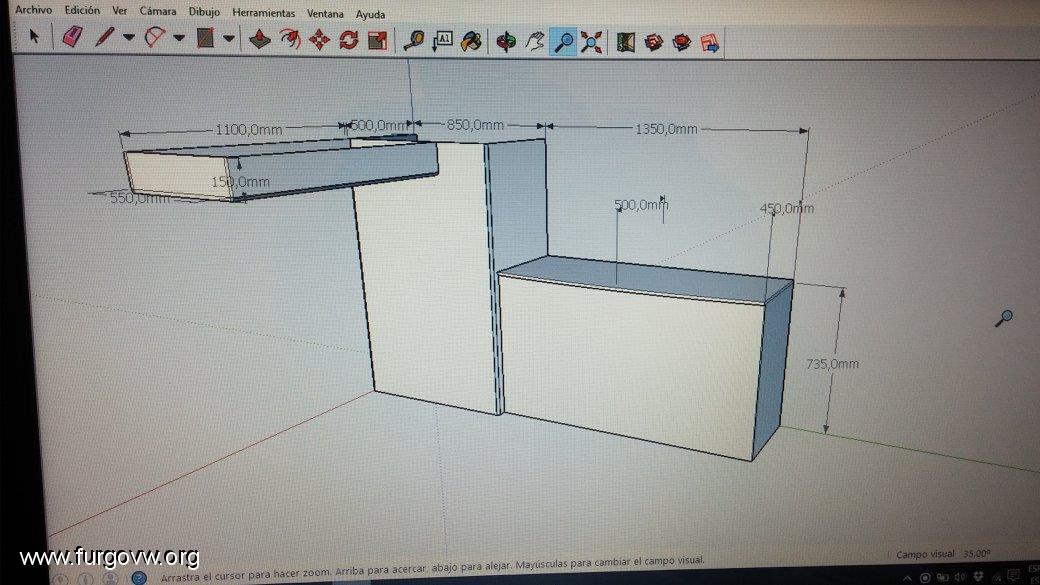Click the 735,0mm height dimension

click(832, 363)
